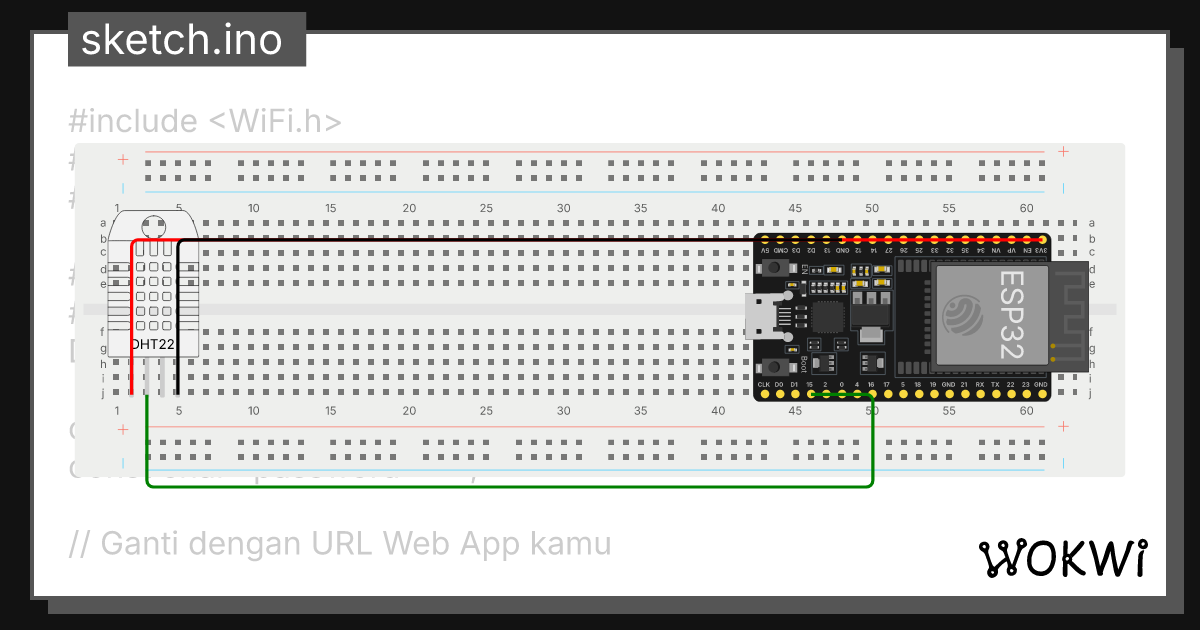Click pin 15 on the ESP32
This screenshot has width=1200, height=630.
pos(811,395)
